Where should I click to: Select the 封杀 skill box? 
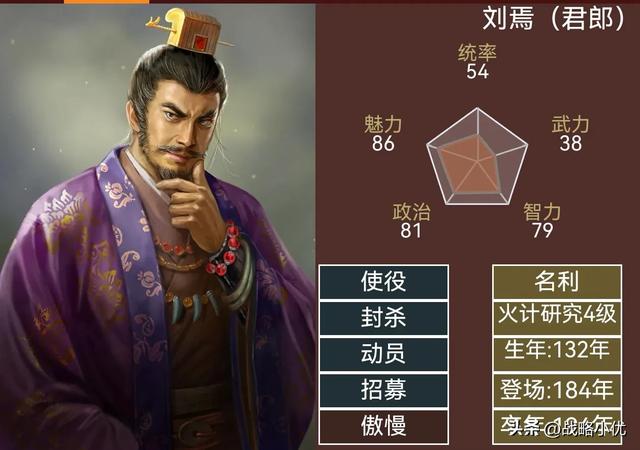click(384, 318)
